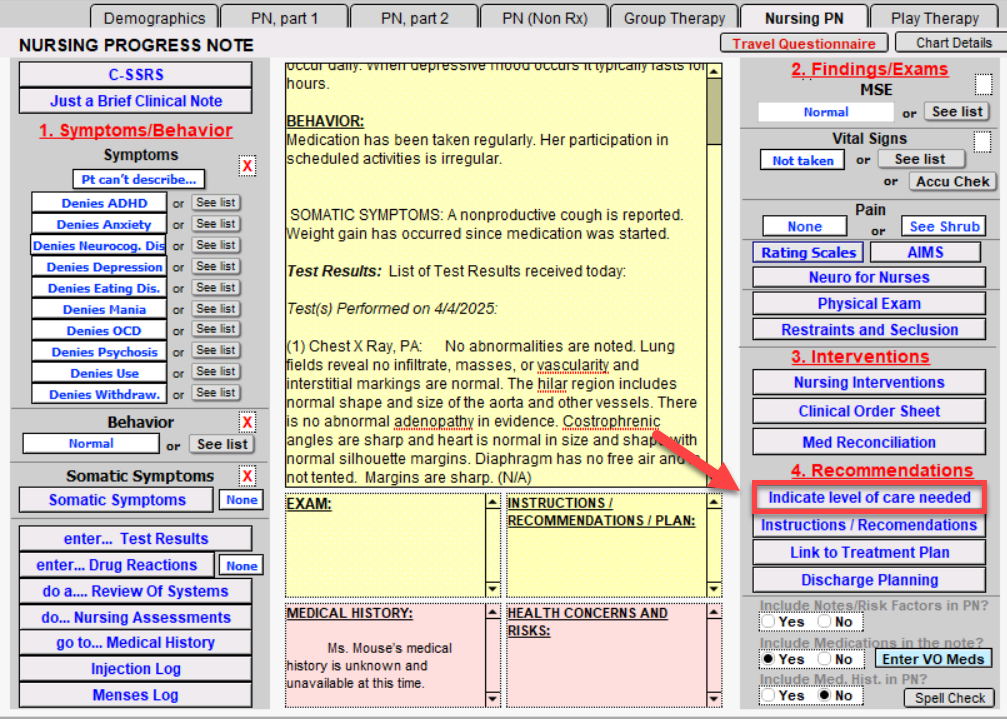Screen dimensions: 1007x719
Task: Click Indicate level of care needed
Action: click(869, 497)
